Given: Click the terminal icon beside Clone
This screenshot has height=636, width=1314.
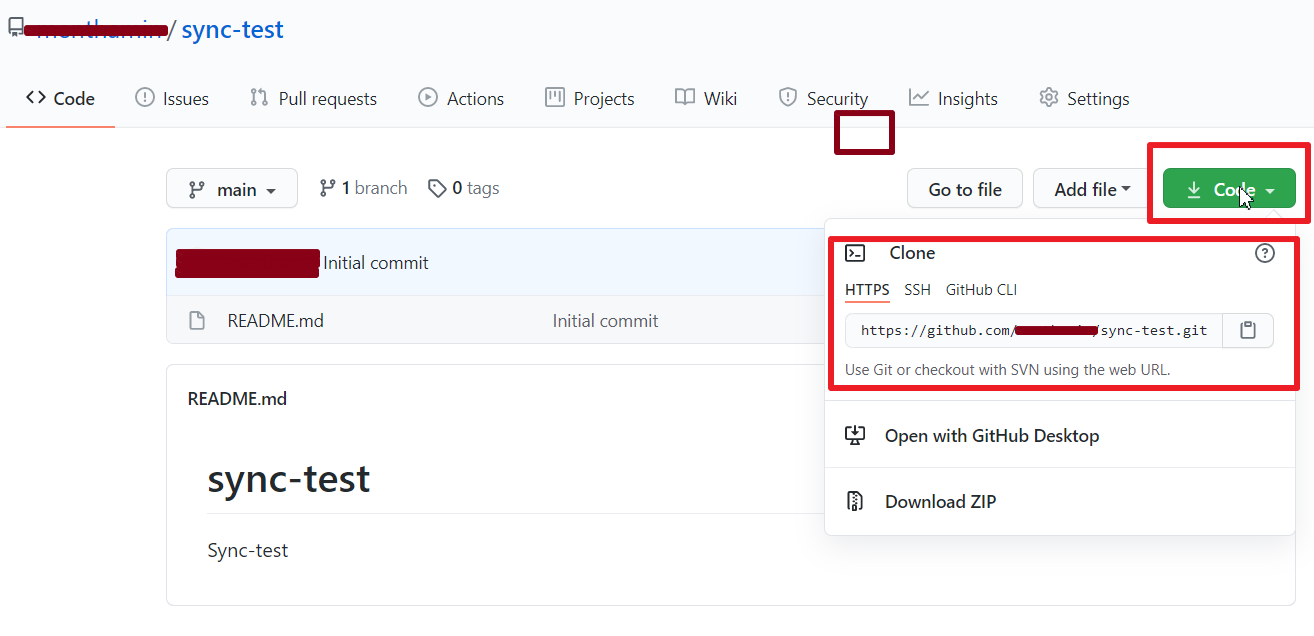Looking at the screenshot, I should tap(855, 253).
